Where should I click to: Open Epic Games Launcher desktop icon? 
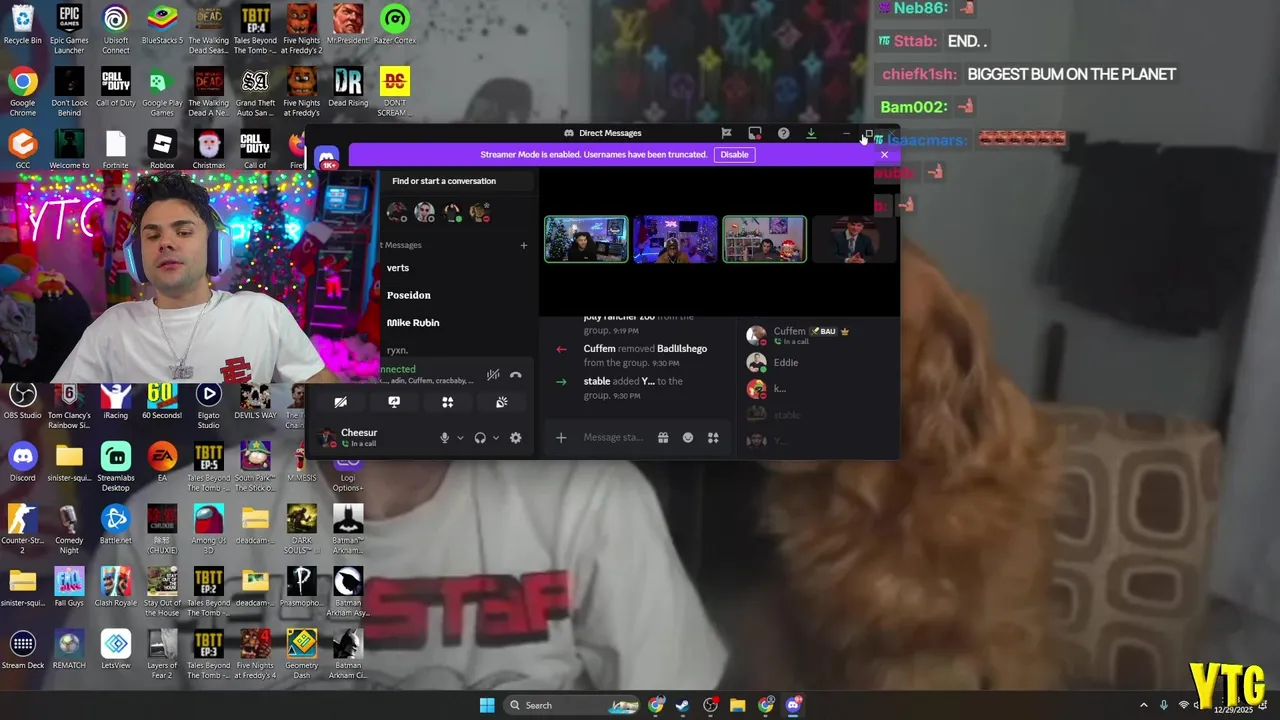69,30
